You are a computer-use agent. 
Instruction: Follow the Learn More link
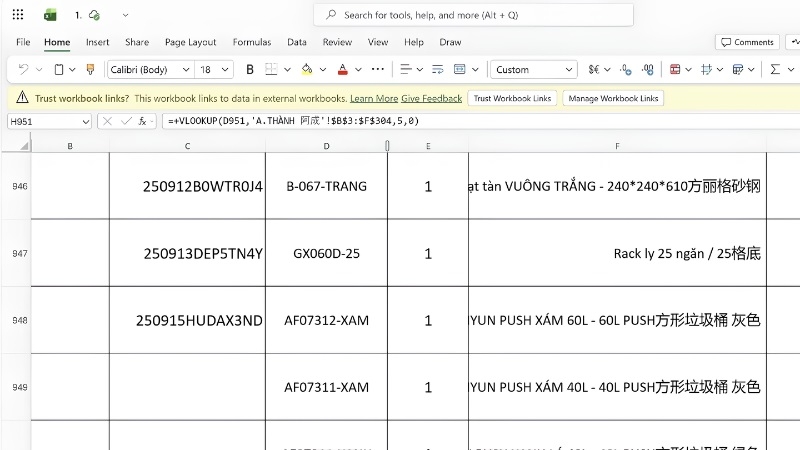click(374, 98)
